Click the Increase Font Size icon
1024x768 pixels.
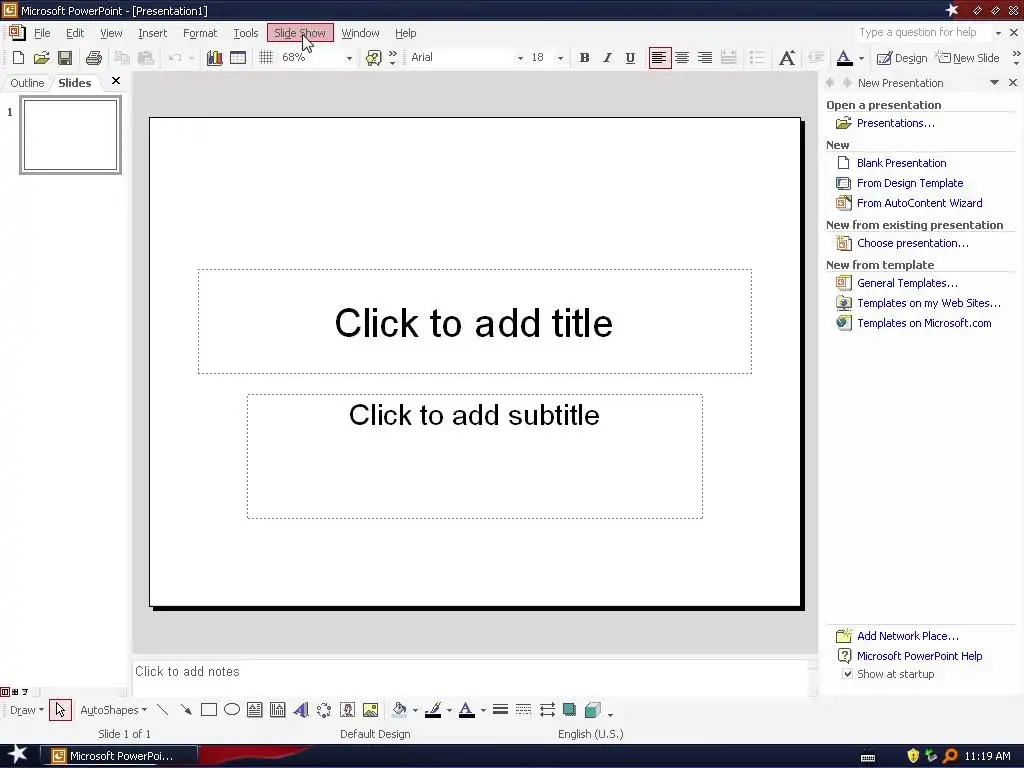tap(787, 58)
